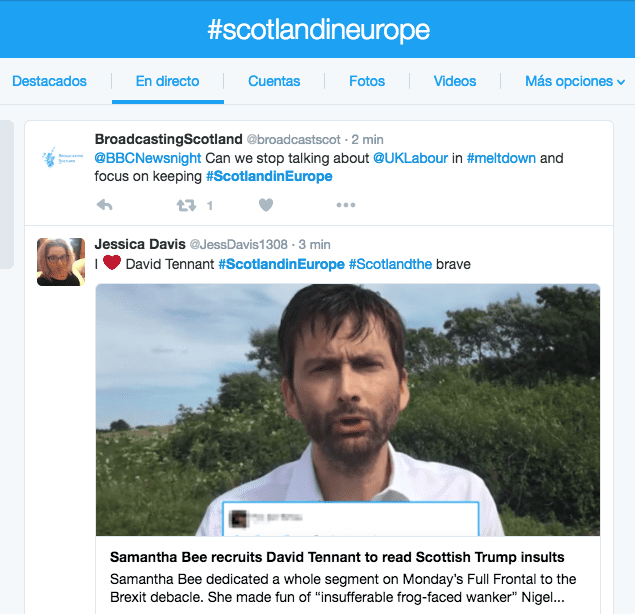The width and height of the screenshot is (635, 614).
Task: Open the Samantha Bee article headline
Action: (x=337, y=557)
